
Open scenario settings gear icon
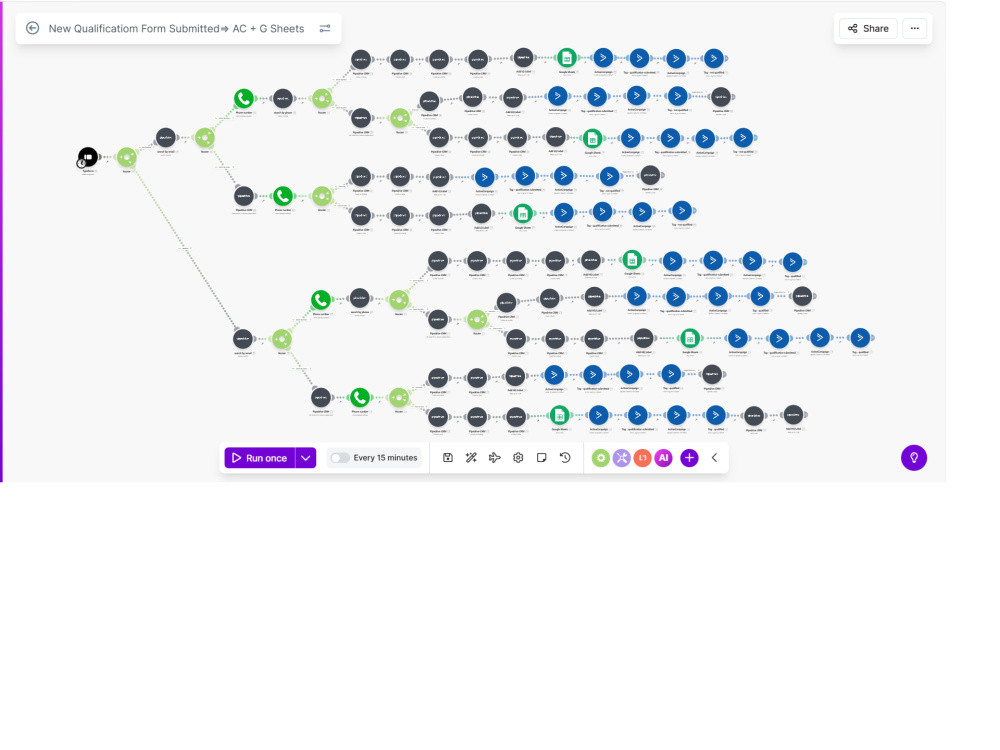(x=518, y=458)
